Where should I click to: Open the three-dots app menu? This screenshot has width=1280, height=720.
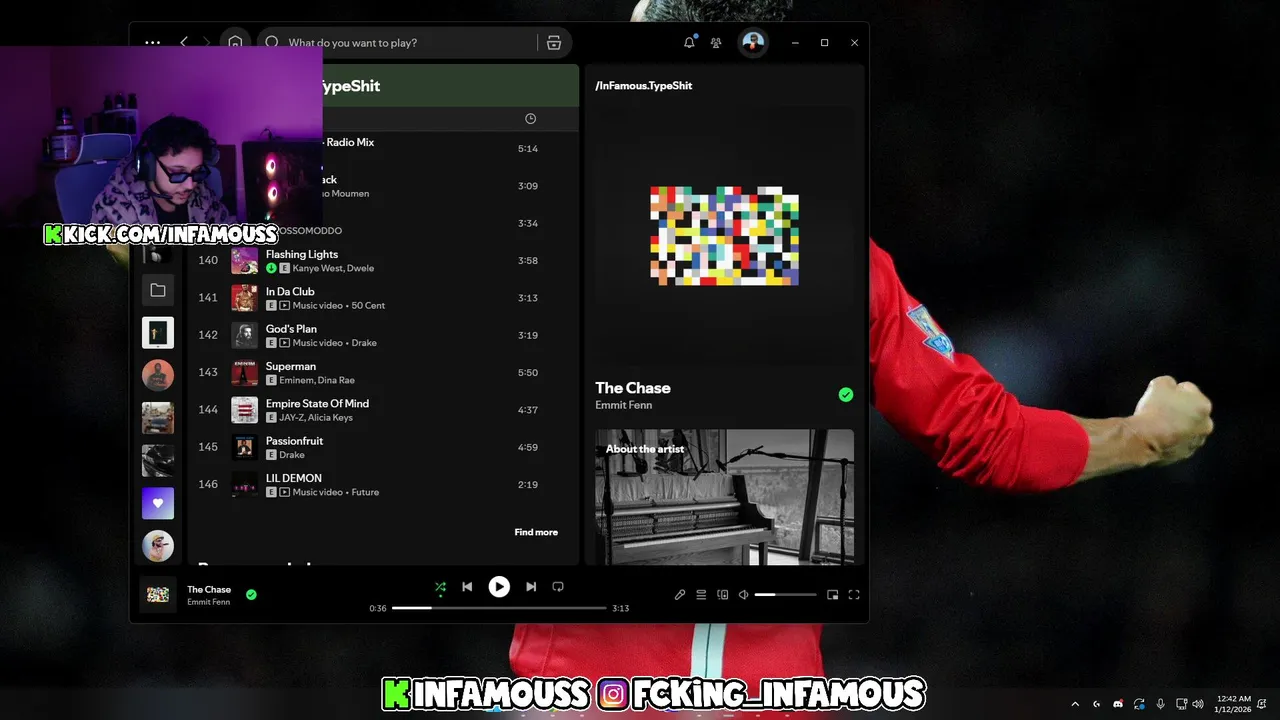152,43
